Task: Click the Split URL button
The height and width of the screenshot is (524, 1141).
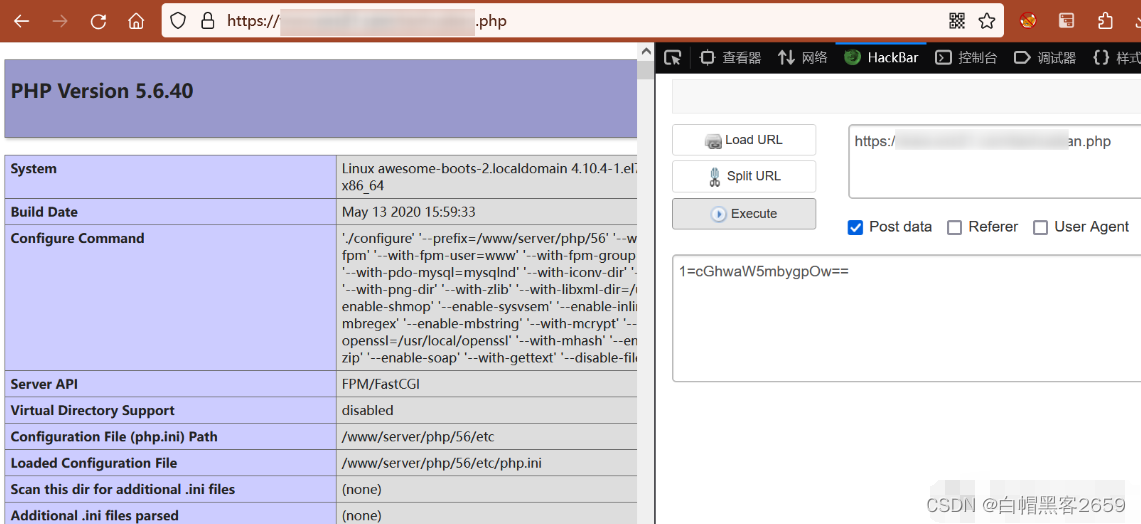Action: (744, 176)
